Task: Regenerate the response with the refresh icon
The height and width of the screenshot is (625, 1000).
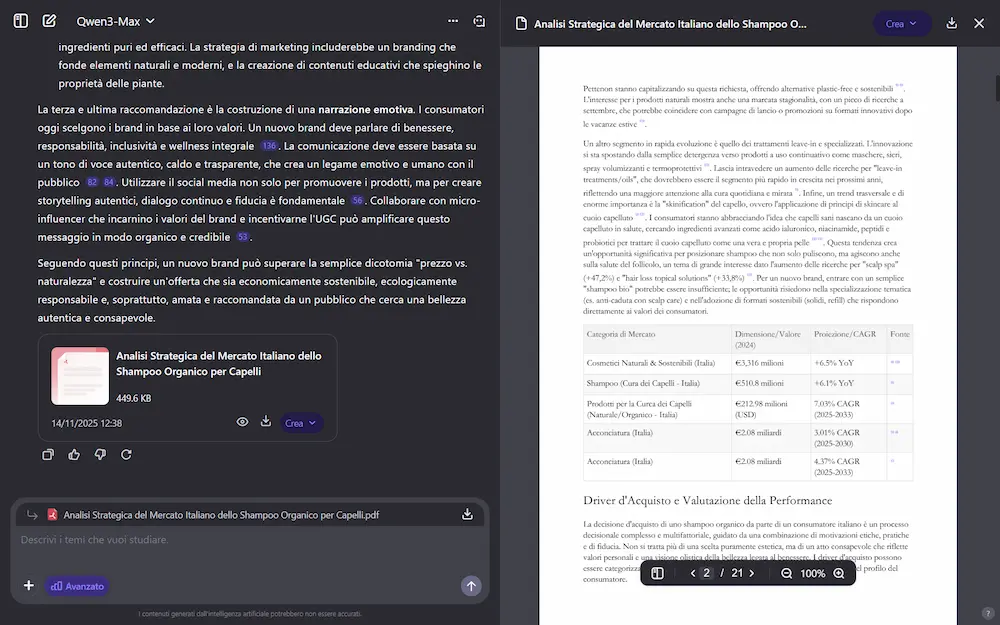Action: click(x=126, y=455)
